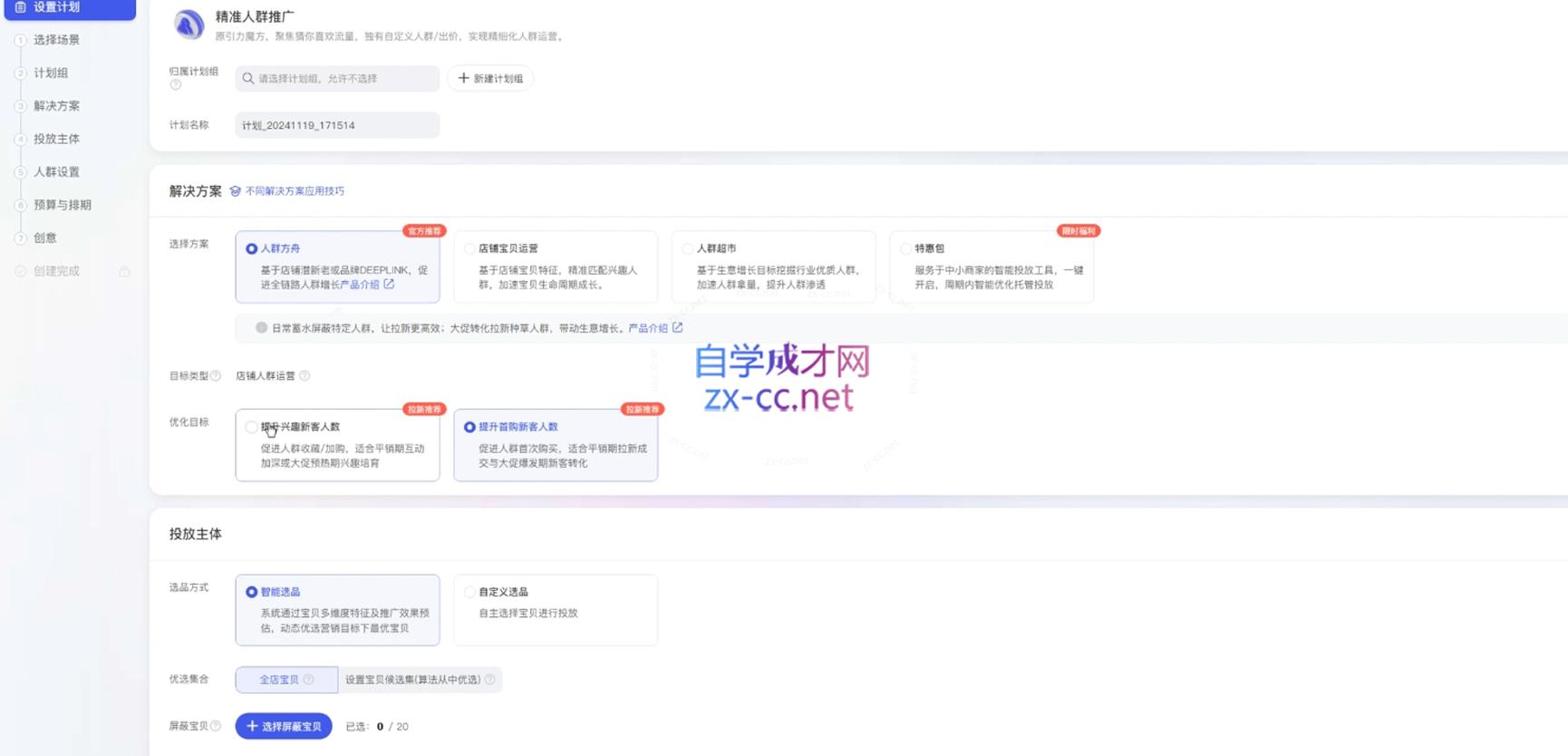Click the lock icon beside 创建完成

click(x=124, y=271)
